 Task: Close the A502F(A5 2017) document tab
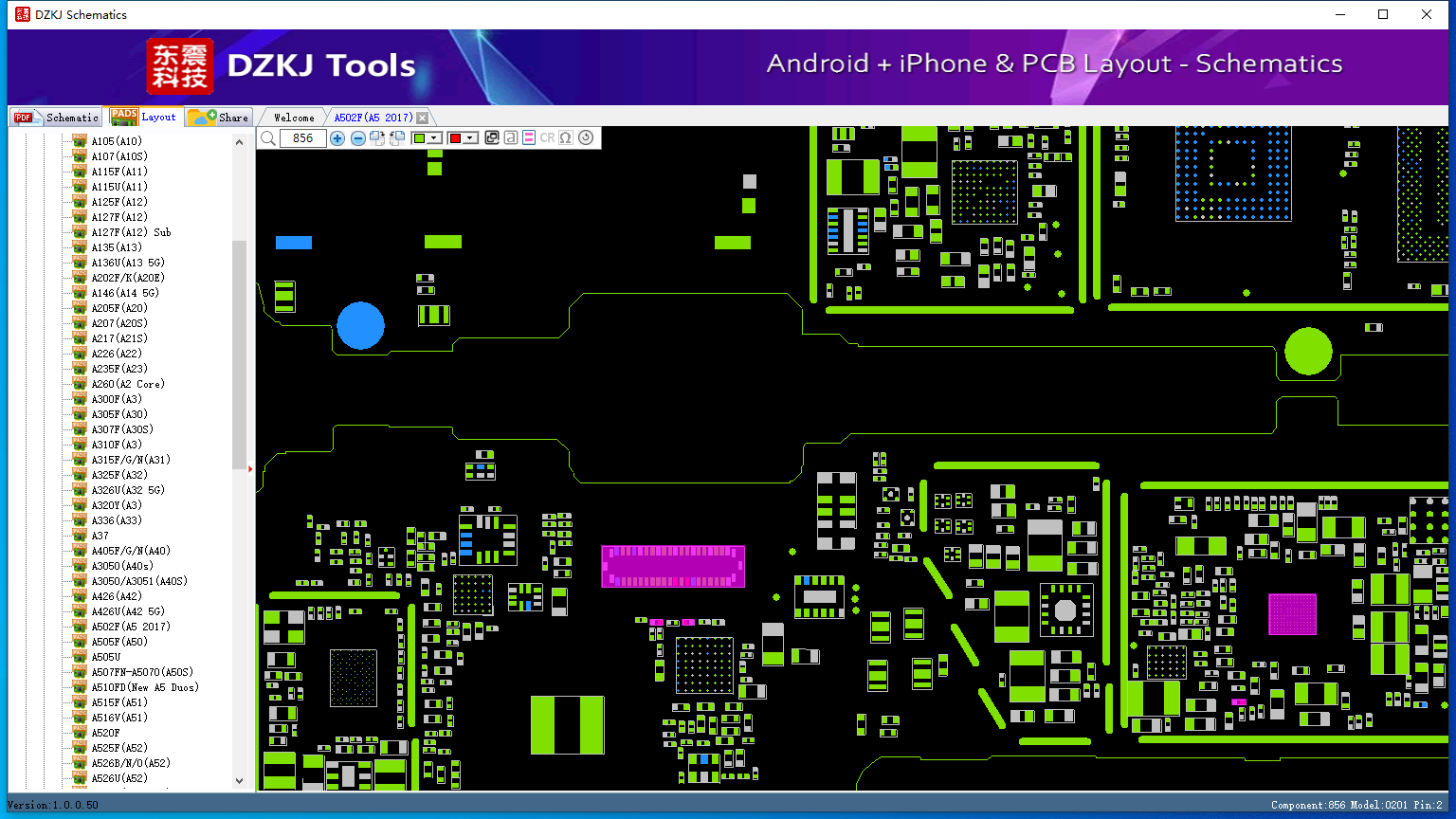pyautogui.click(x=423, y=118)
